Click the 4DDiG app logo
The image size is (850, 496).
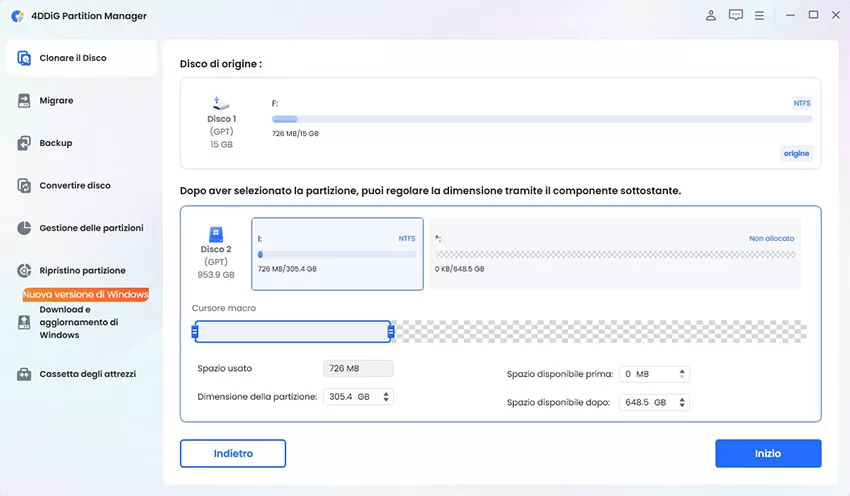(x=19, y=16)
